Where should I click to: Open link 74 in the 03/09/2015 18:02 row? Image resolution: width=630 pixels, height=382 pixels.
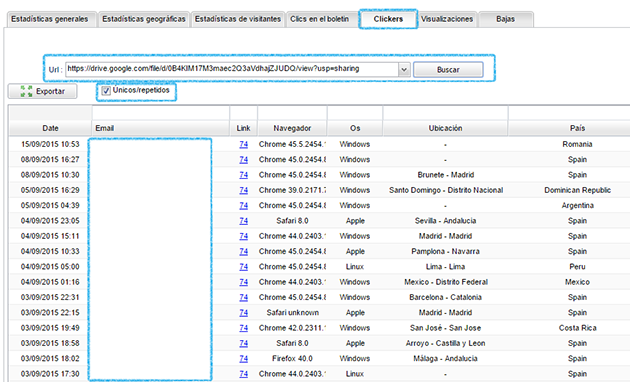(x=243, y=358)
